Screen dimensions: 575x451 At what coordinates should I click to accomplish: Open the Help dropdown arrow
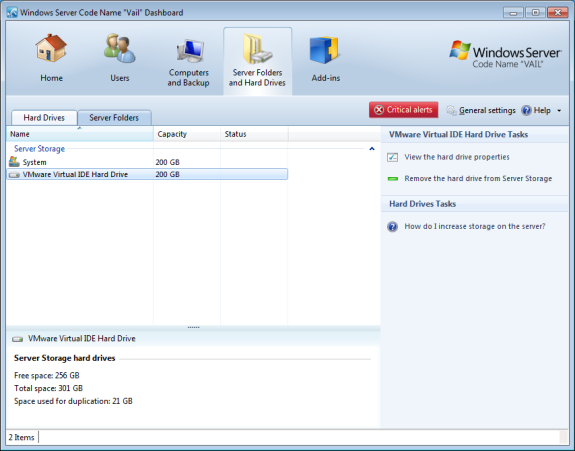(559, 111)
